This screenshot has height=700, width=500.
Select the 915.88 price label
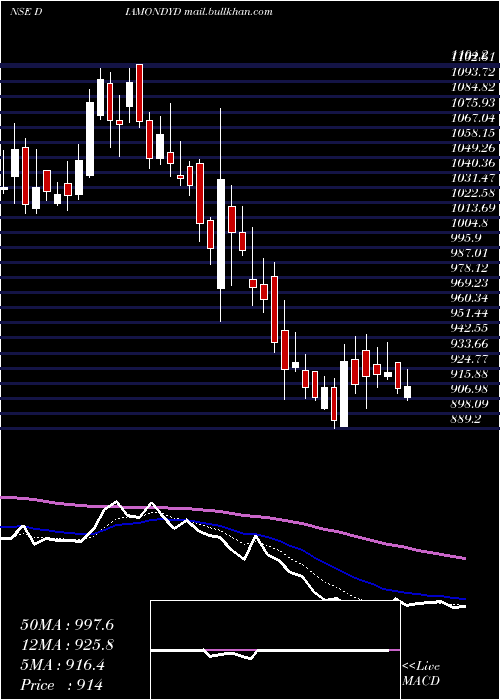[470, 375]
